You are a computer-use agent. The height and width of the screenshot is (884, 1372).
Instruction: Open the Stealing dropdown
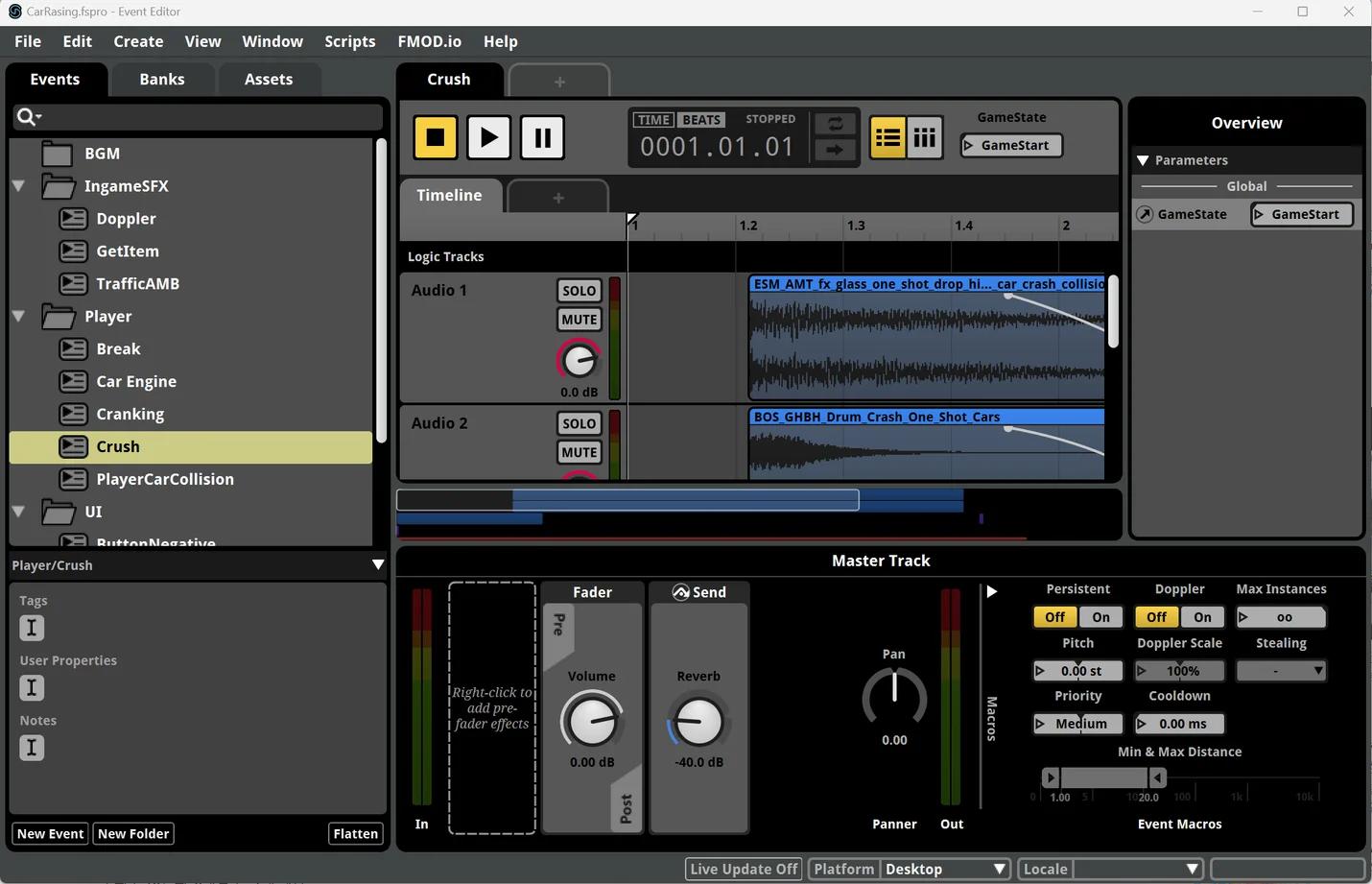point(1281,671)
